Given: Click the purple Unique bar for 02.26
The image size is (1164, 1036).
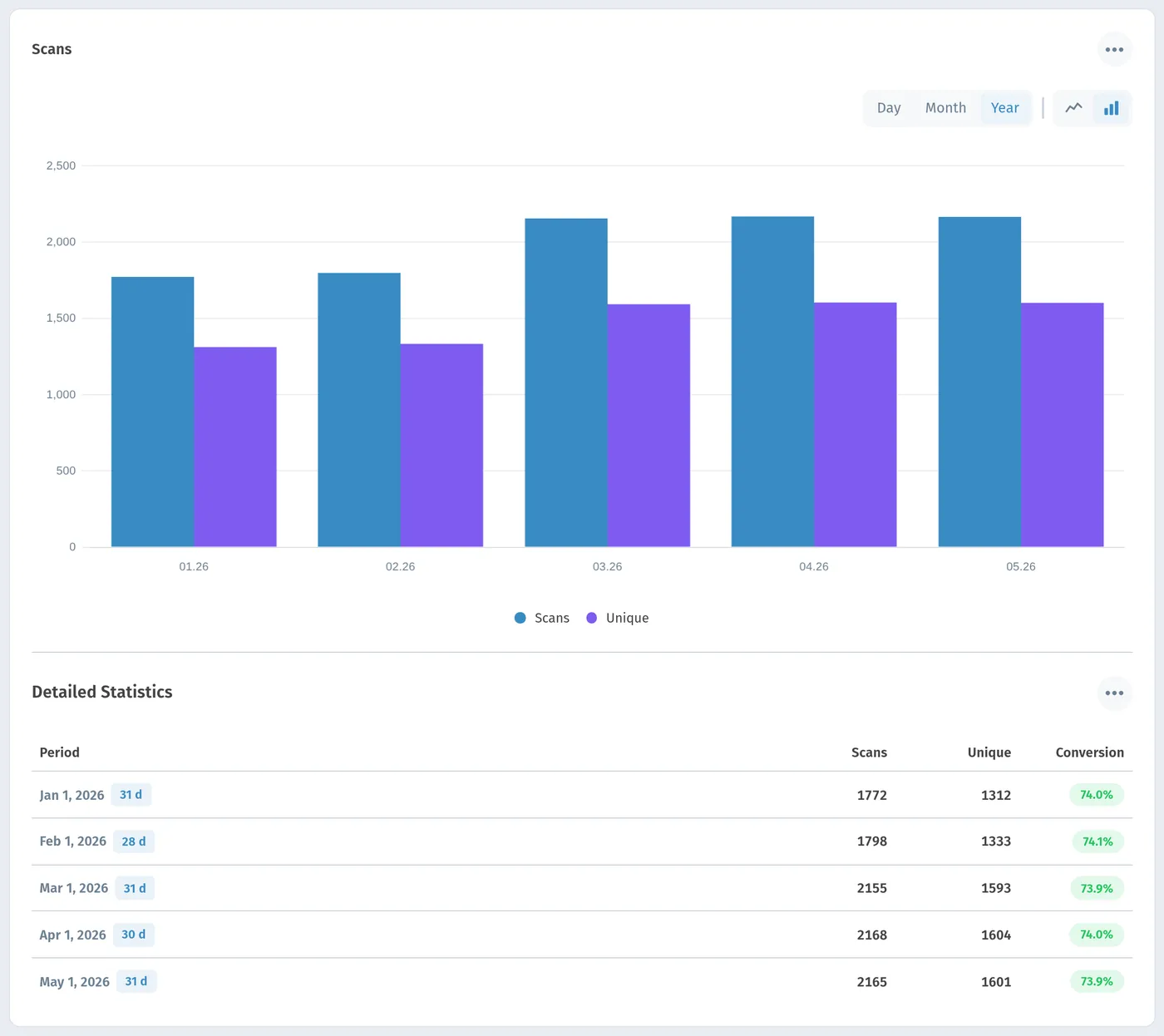Looking at the screenshot, I should coord(441,445).
